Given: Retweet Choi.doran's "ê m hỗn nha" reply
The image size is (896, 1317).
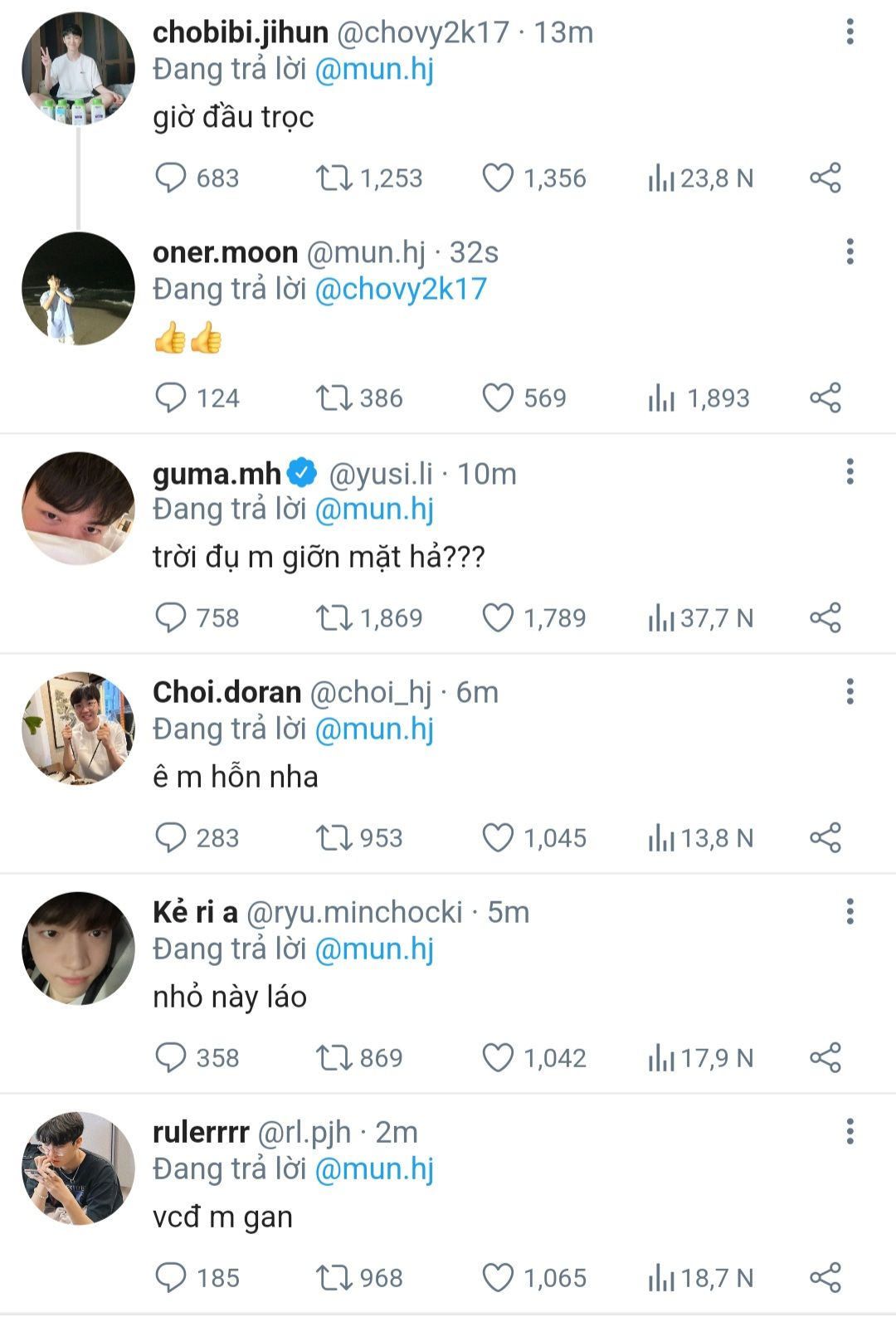Looking at the screenshot, I should click(334, 838).
